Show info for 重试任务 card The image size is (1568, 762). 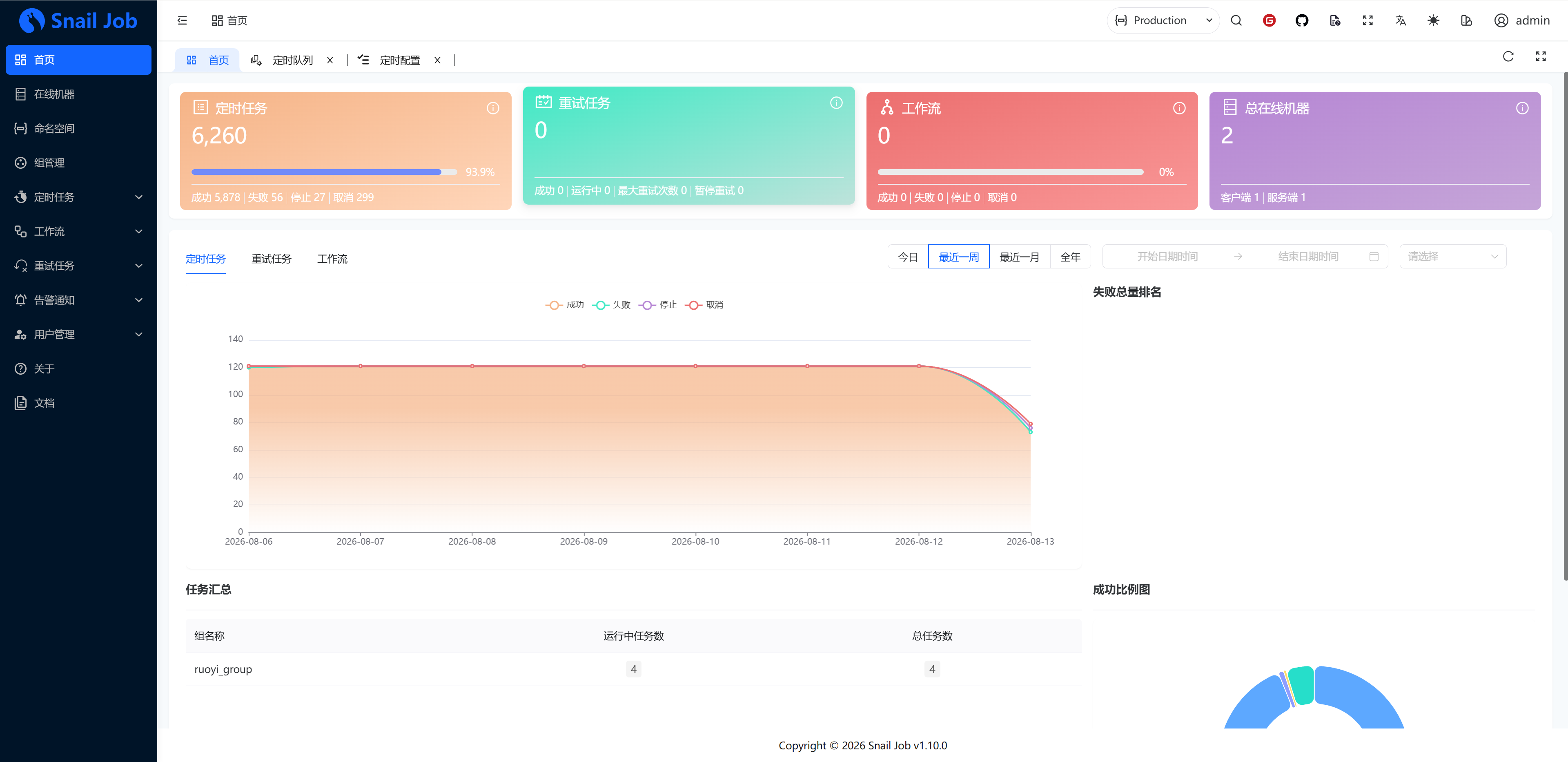pos(836,103)
